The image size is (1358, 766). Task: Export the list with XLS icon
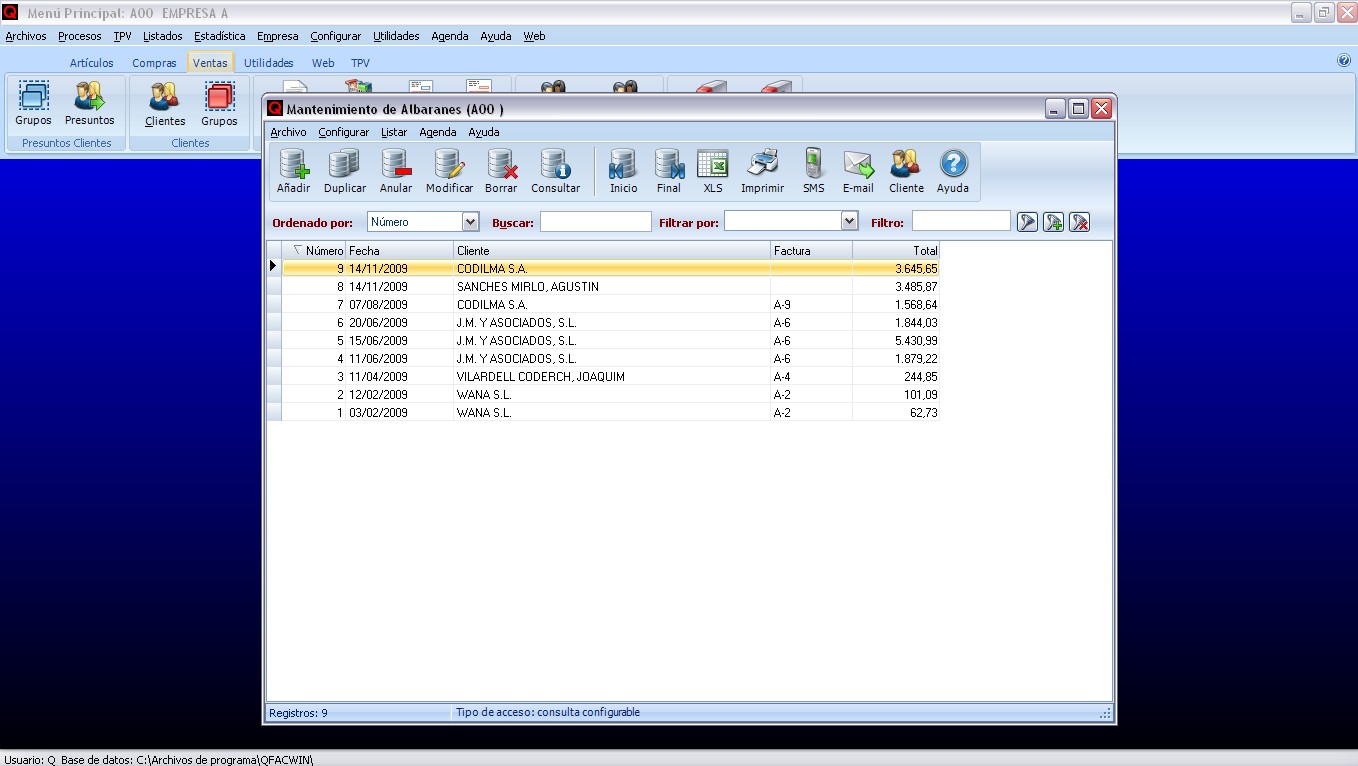point(712,171)
